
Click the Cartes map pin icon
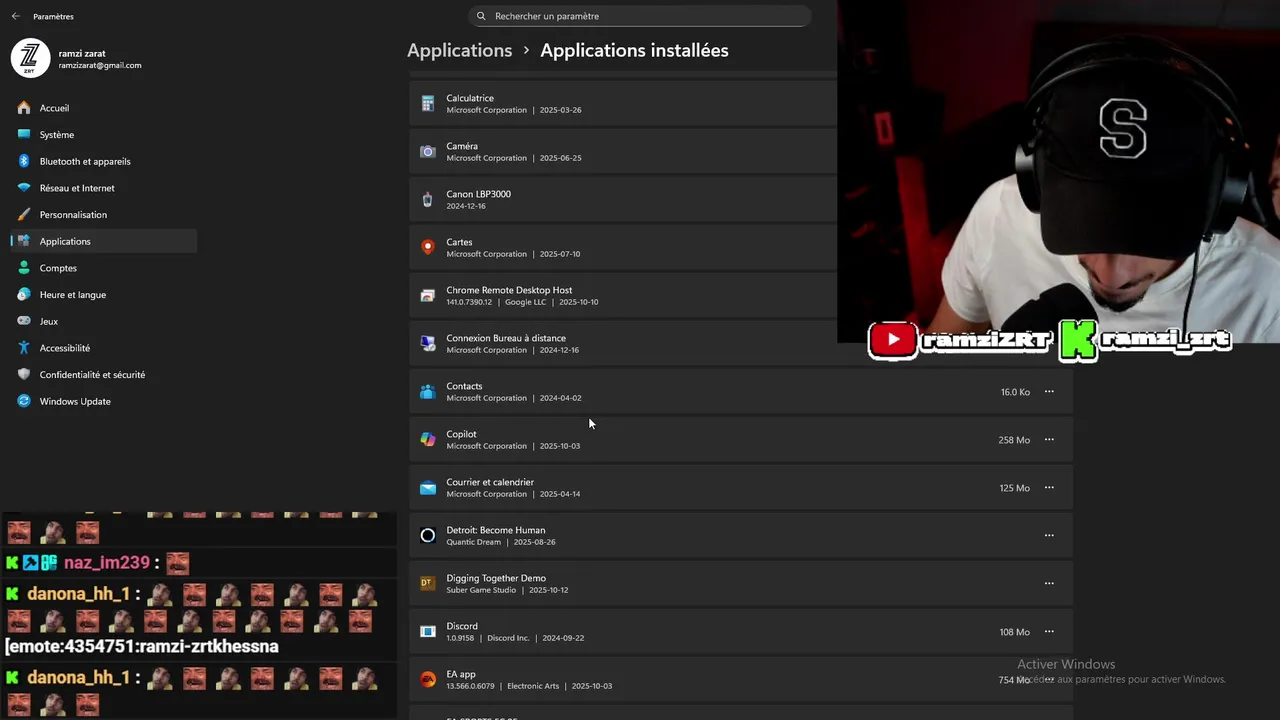tap(428, 248)
